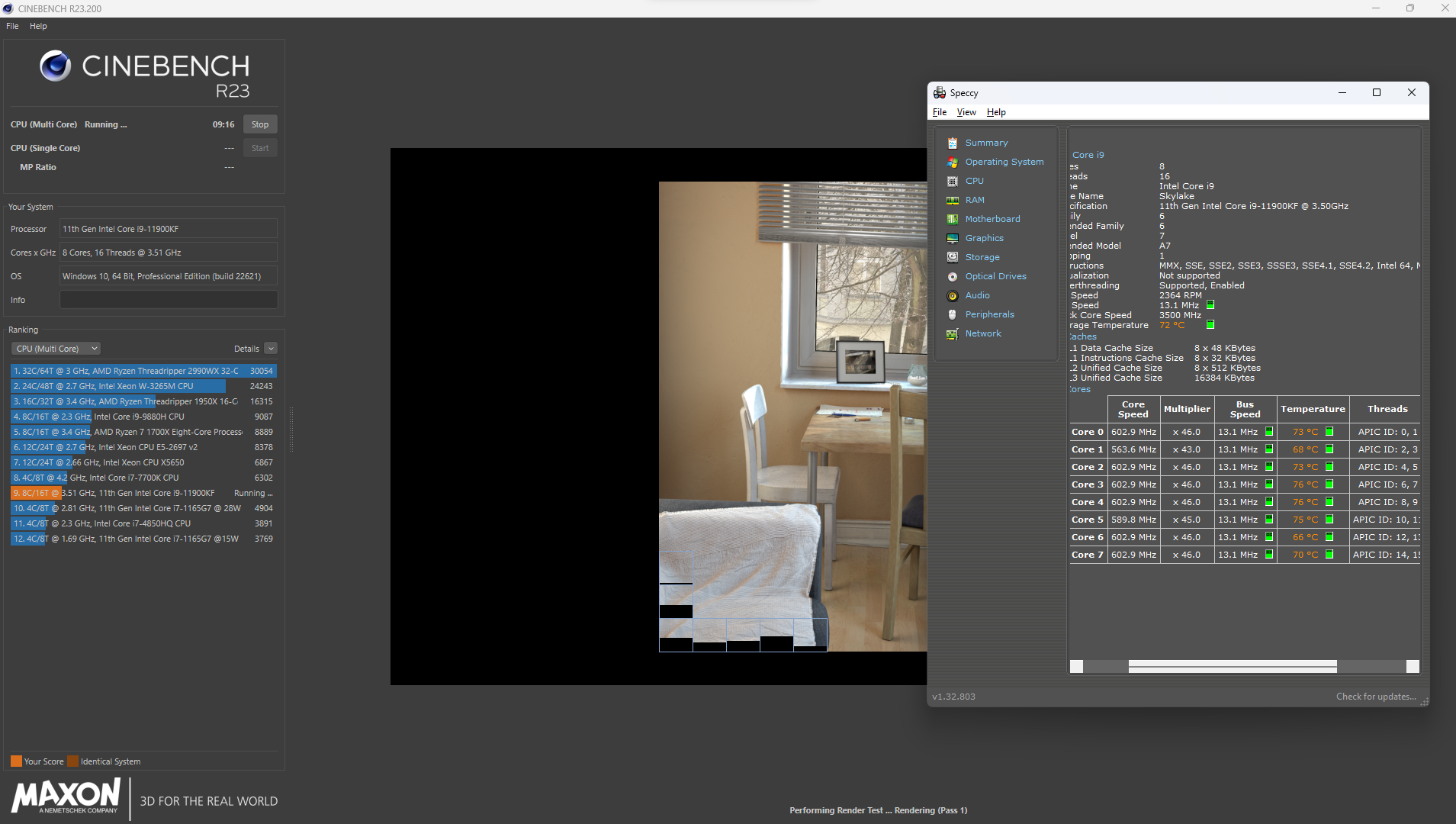Open the Speccy View menu

(966, 112)
